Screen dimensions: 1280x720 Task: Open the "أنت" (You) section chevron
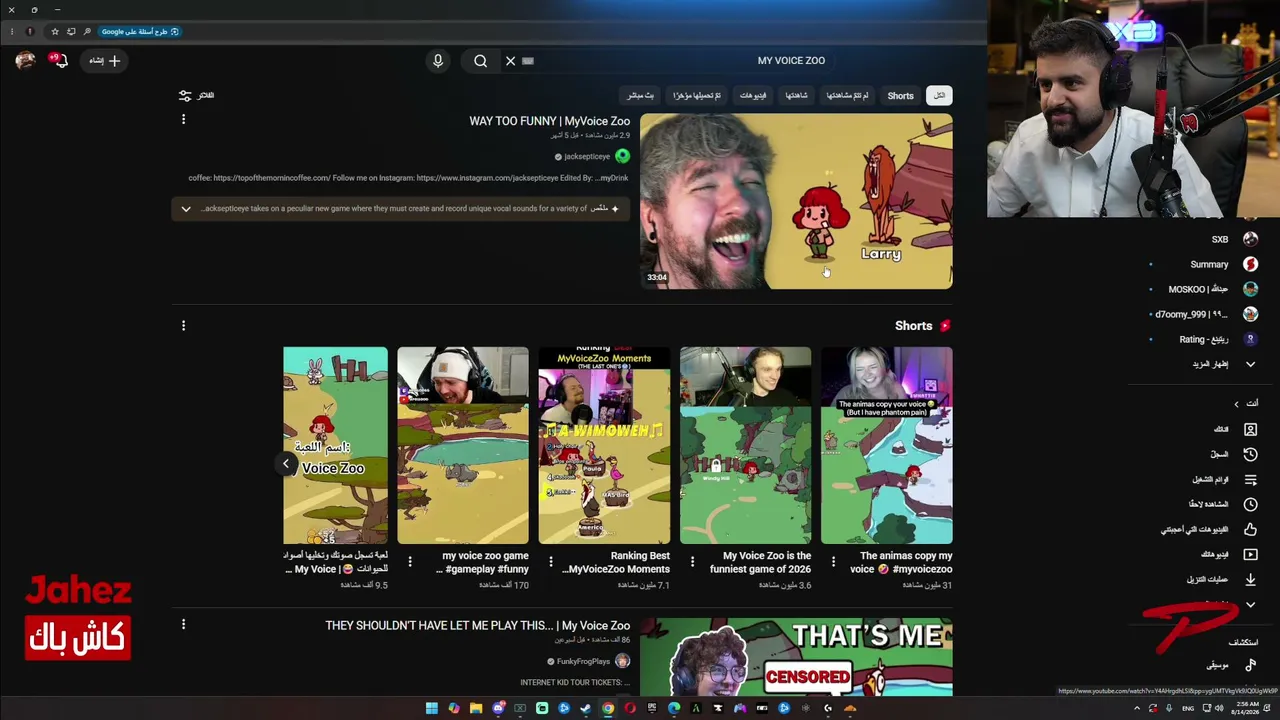pyautogui.click(x=1236, y=404)
